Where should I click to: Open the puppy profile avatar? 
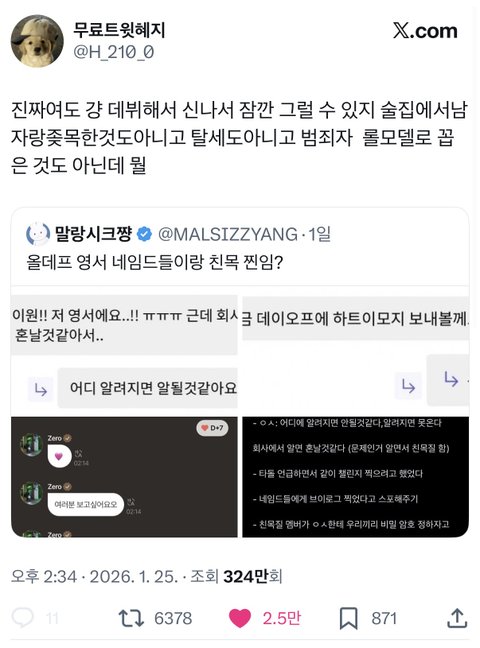tap(37, 41)
